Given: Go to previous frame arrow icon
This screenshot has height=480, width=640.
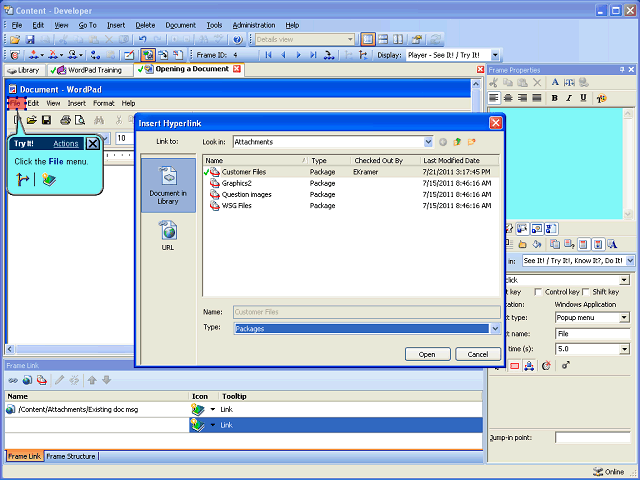Looking at the screenshot, I should point(283,55).
